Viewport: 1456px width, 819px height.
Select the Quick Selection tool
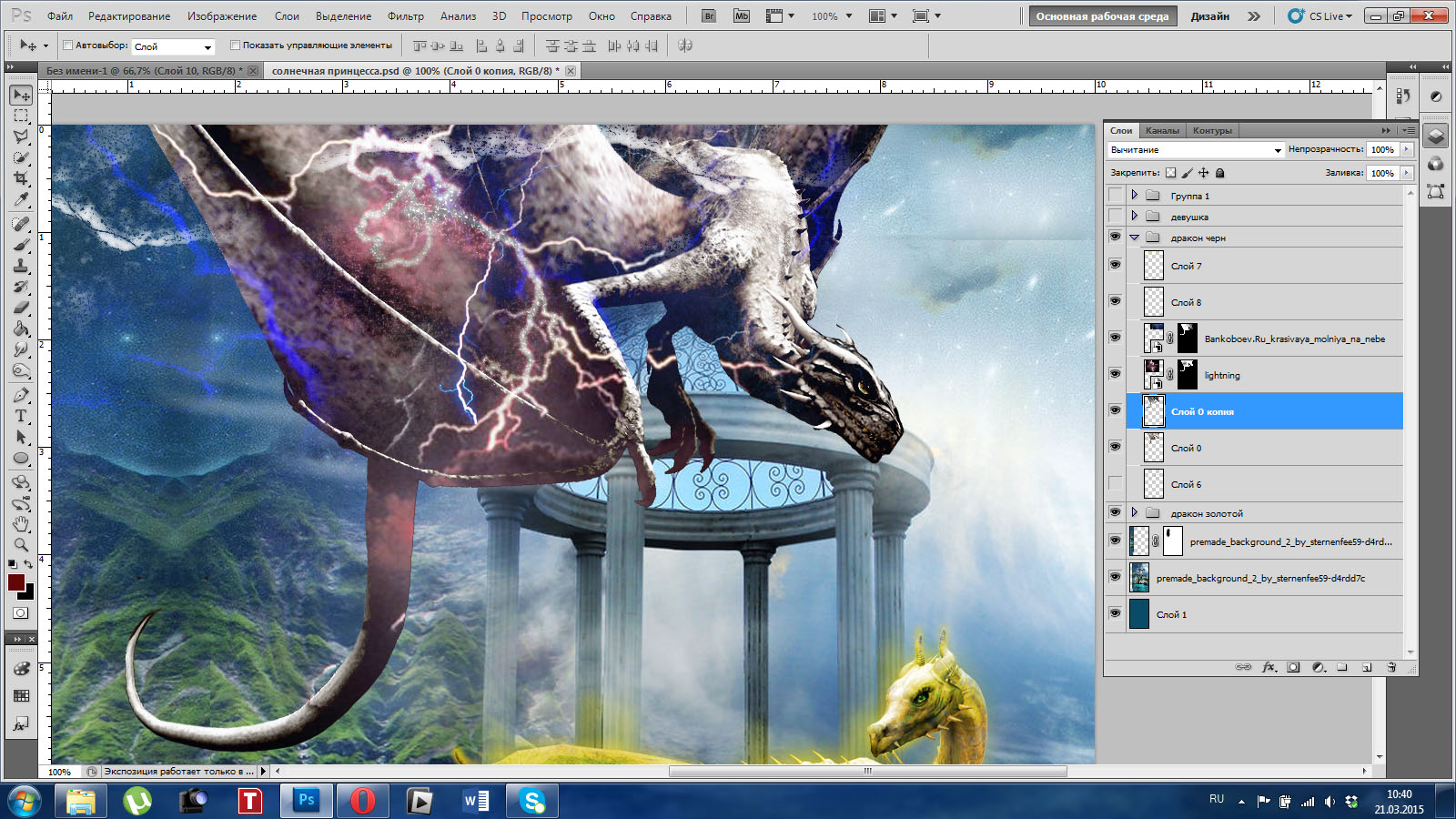coord(21,157)
